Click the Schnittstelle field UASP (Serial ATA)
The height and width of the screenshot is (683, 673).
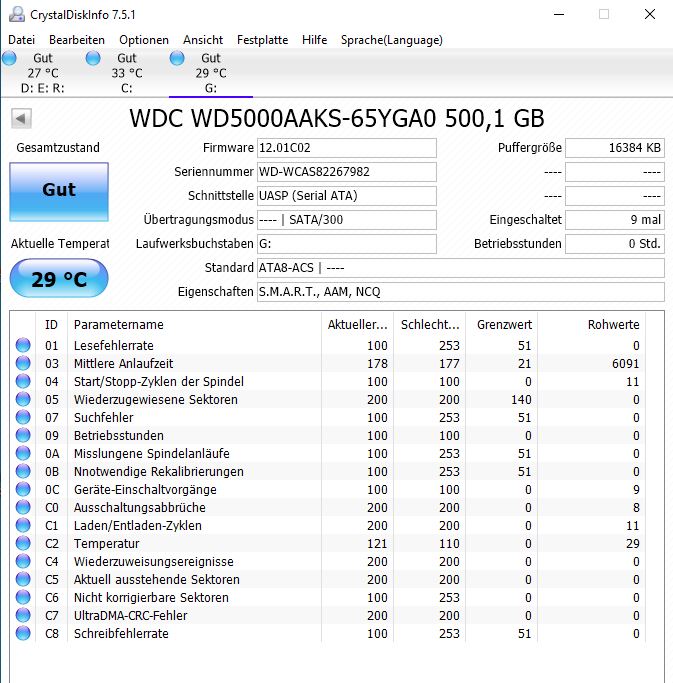(x=347, y=196)
